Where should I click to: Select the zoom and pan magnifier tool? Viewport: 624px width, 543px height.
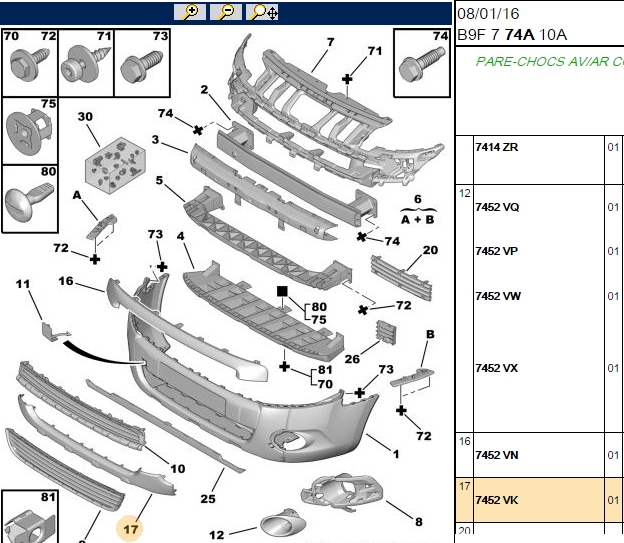tap(262, 12)
